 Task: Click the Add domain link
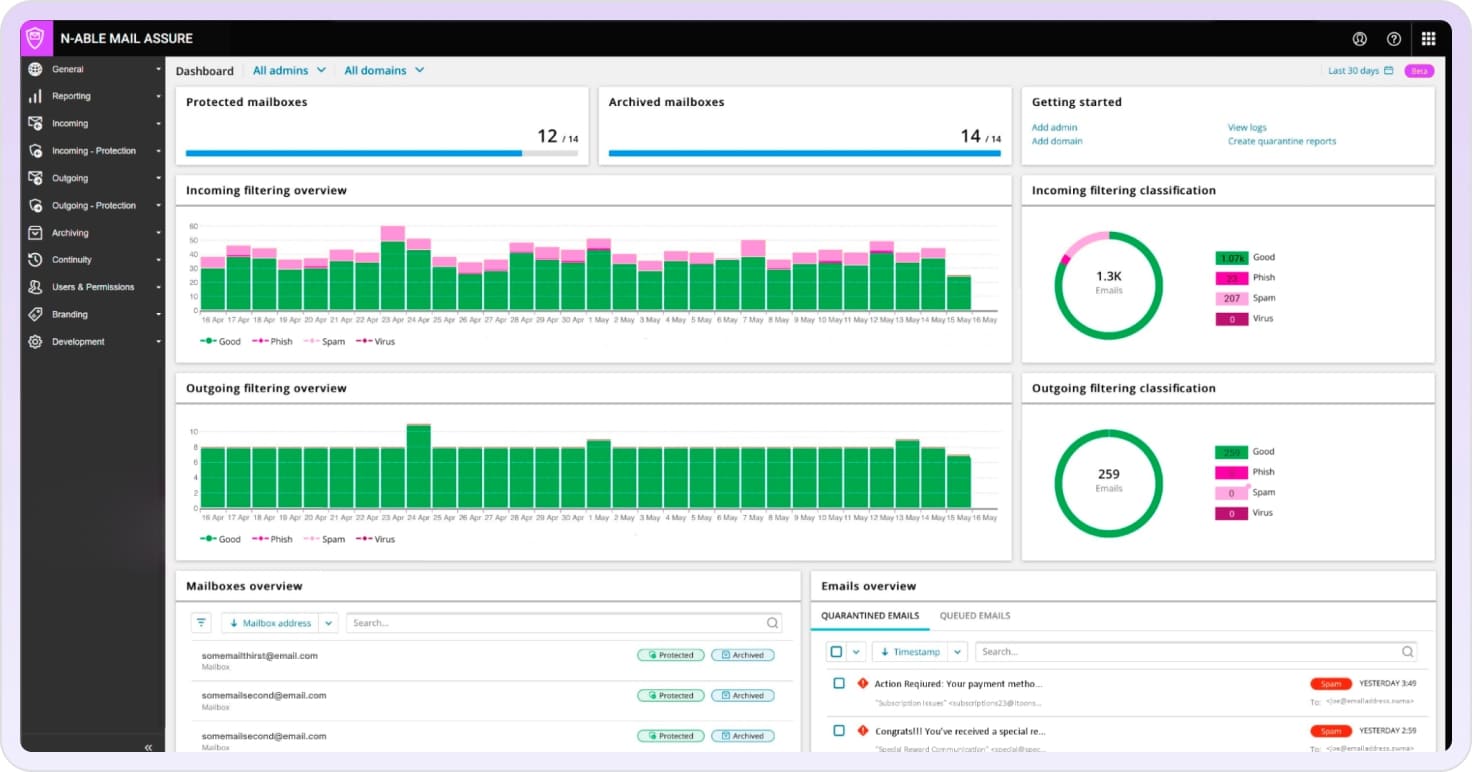pos(1057,141)
